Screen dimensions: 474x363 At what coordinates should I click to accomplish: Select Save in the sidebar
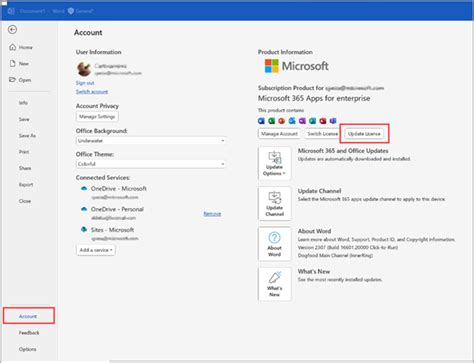pos(24,119)
